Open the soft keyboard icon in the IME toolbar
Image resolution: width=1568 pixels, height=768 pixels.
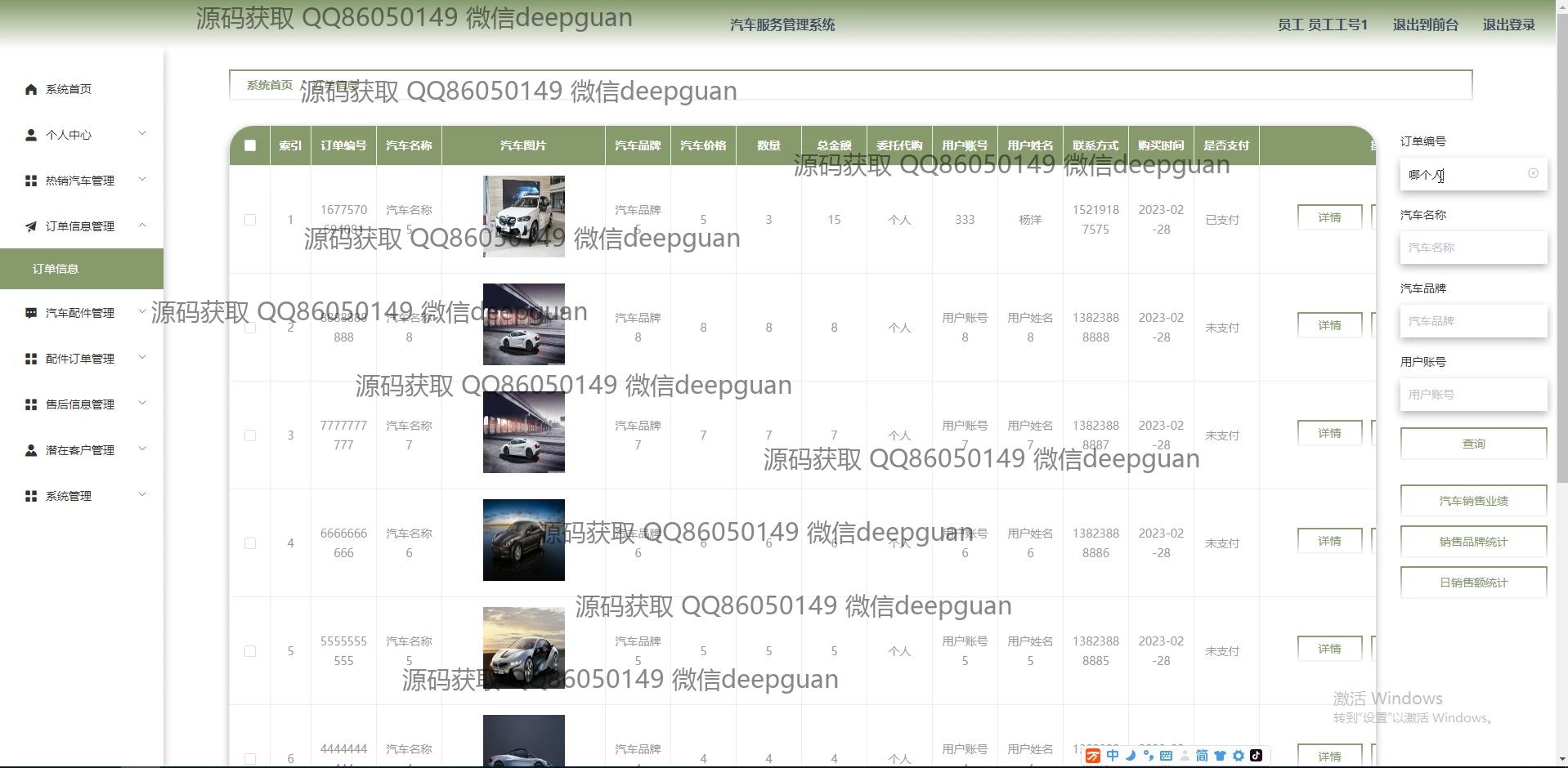(x=1167, y=756)
